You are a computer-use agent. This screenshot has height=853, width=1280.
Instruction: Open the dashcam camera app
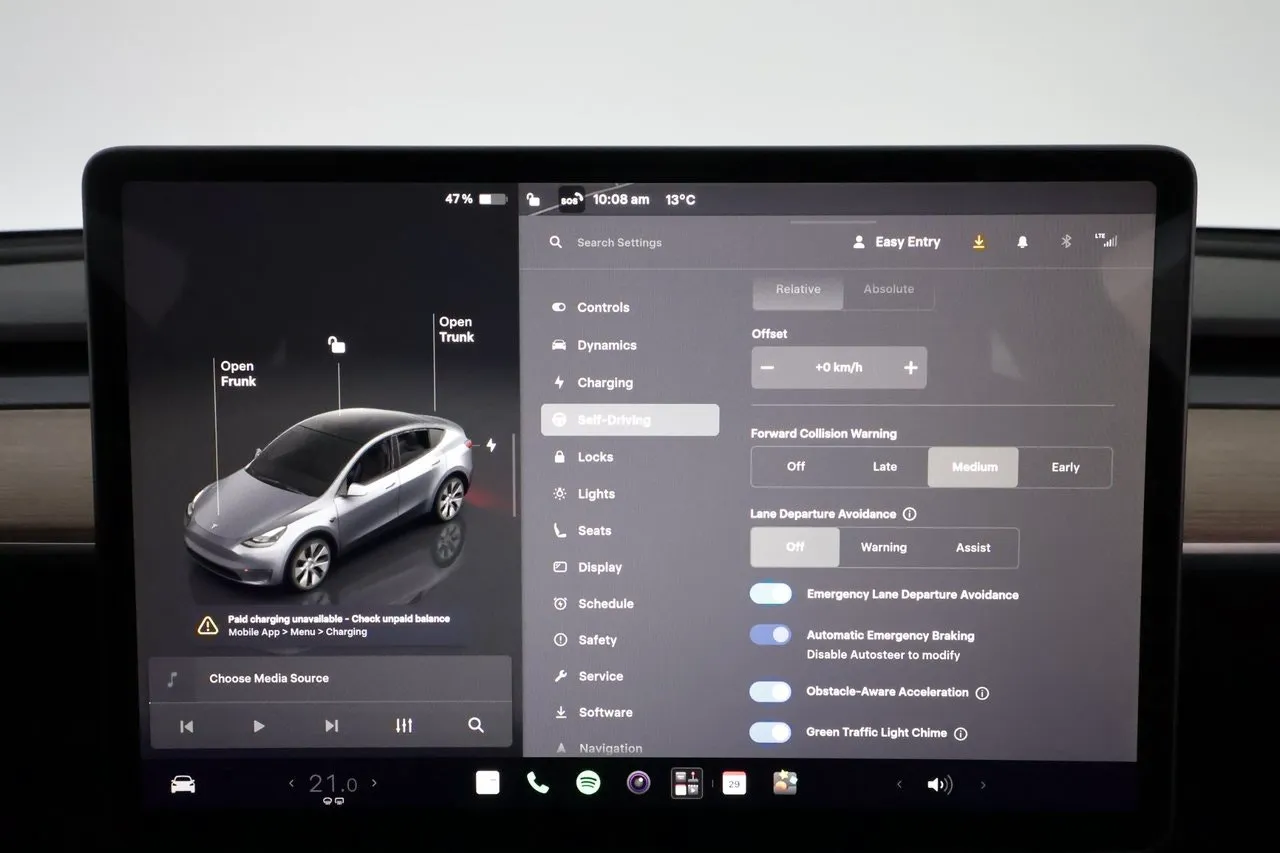tap(638, 783)
